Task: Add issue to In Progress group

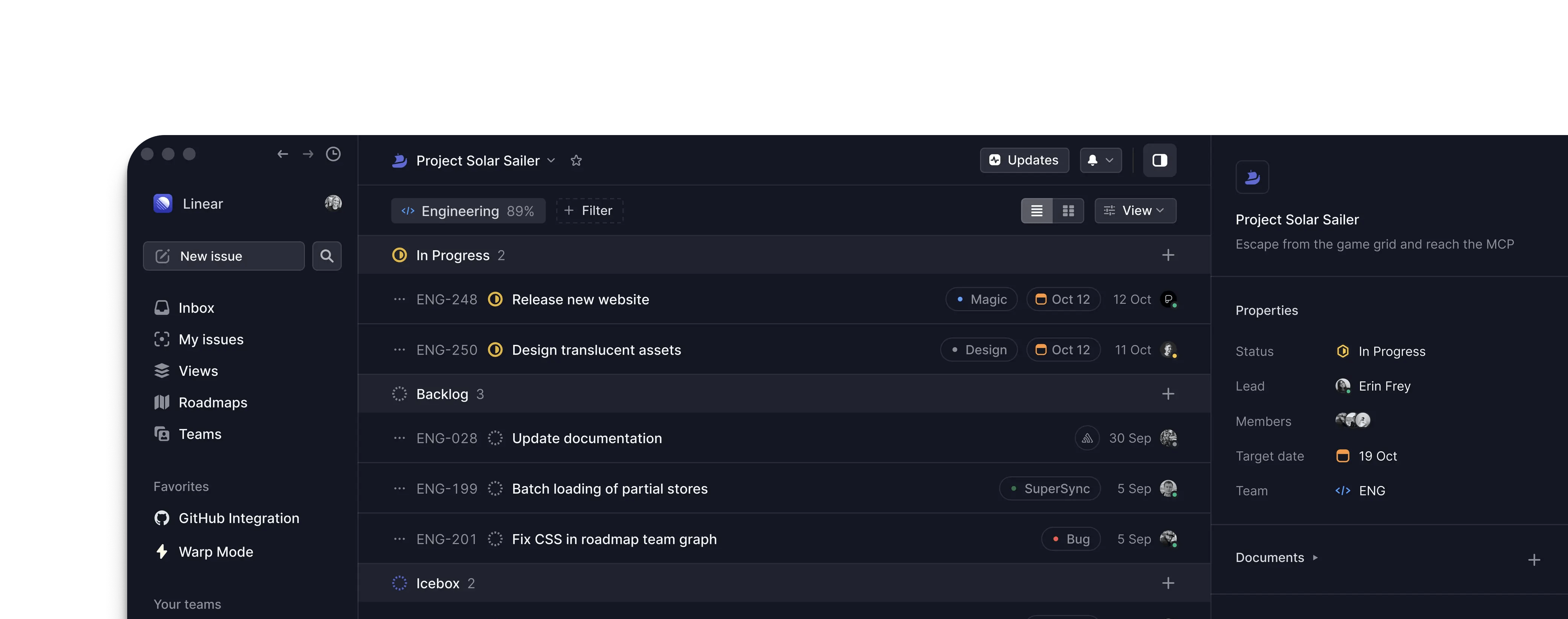Action: [x=1168, y=255]
